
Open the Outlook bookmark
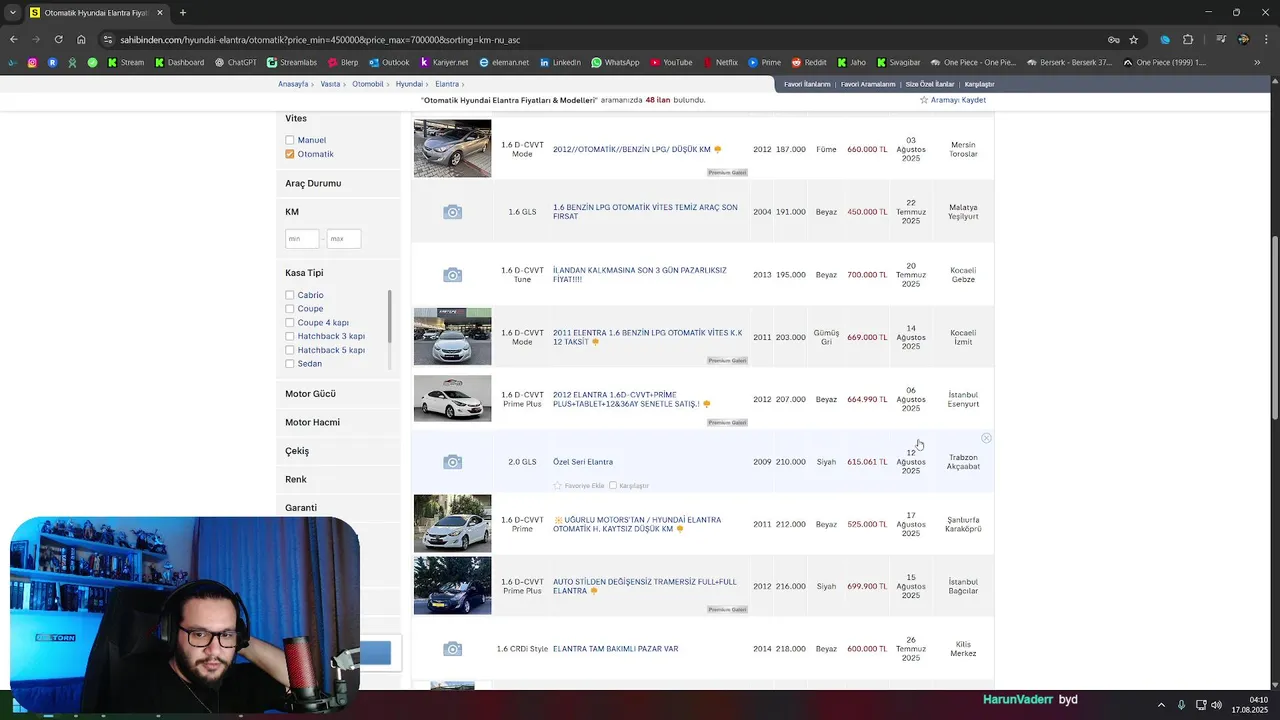pyautogui.click(x=389, y=62)
